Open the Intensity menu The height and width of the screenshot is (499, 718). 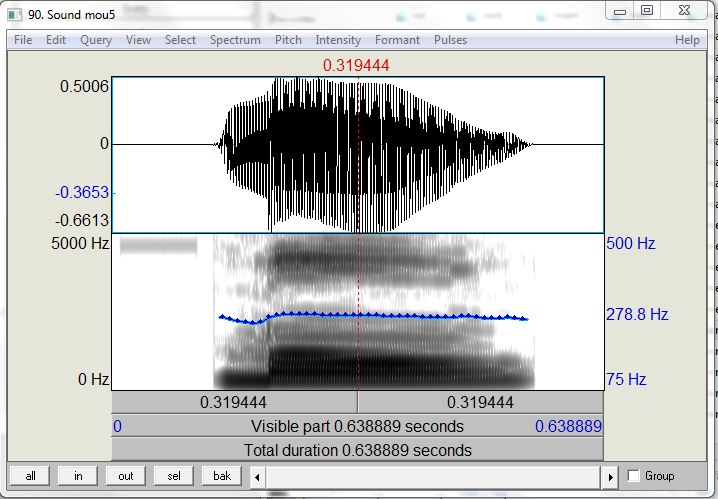click(x=338, y=40)
